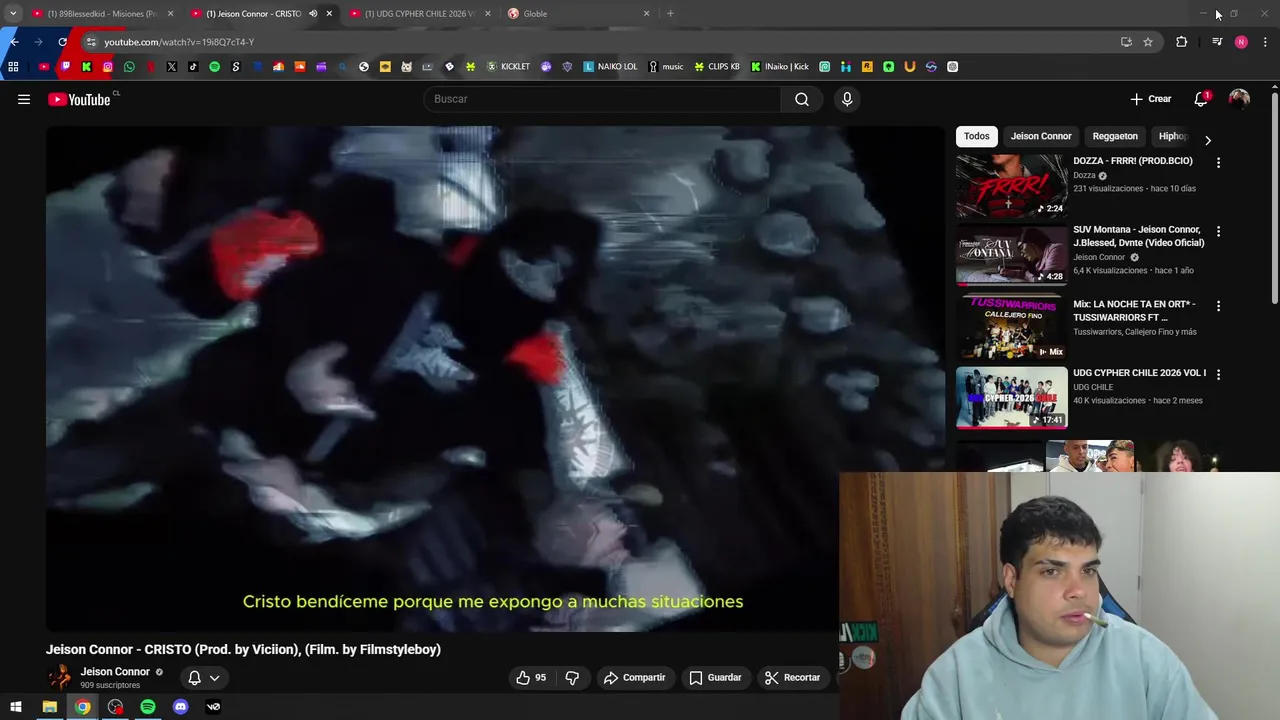Open File Explorer from the taskbar

[49, 707]
